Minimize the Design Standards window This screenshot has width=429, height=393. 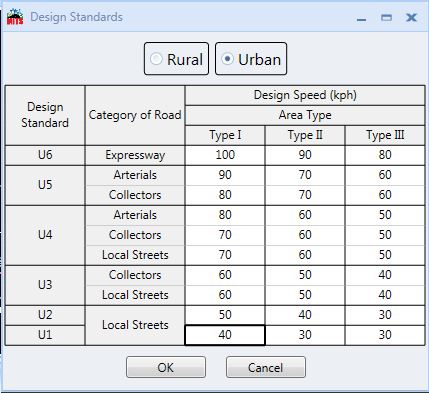point(361,19)
